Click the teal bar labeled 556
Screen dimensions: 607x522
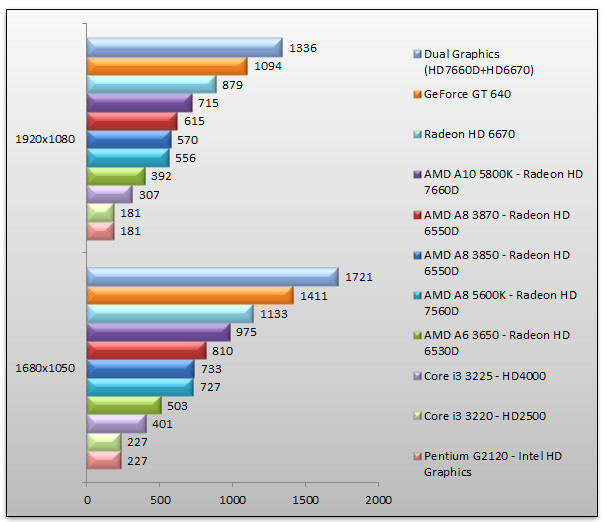click(128, 158)
